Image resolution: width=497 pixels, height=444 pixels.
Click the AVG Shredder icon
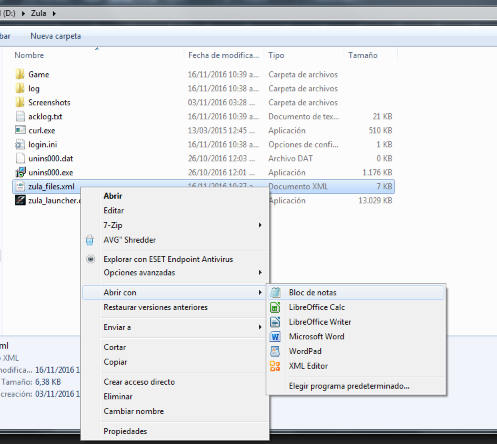(90, 240)
